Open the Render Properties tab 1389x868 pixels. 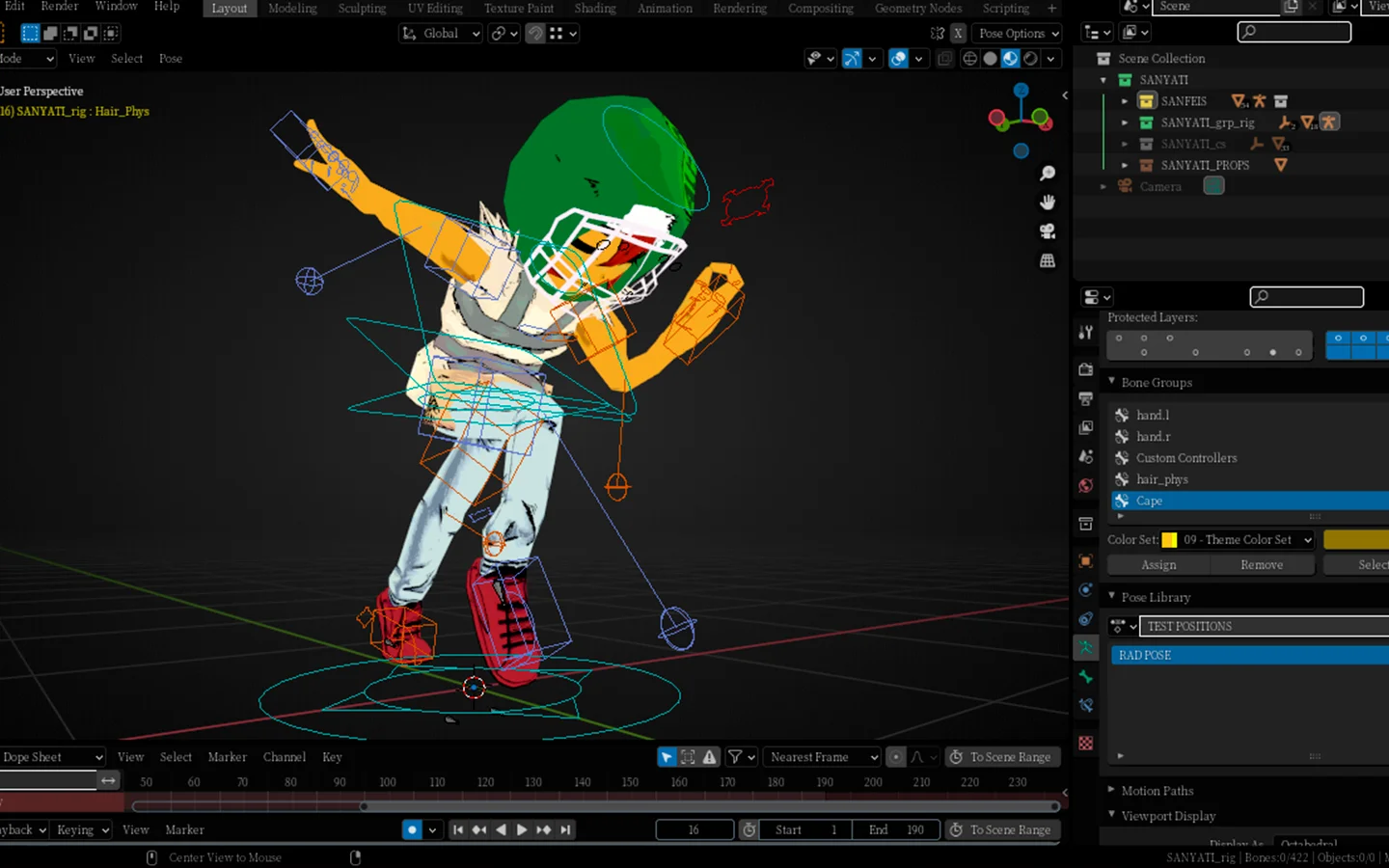click(1085, 369)
